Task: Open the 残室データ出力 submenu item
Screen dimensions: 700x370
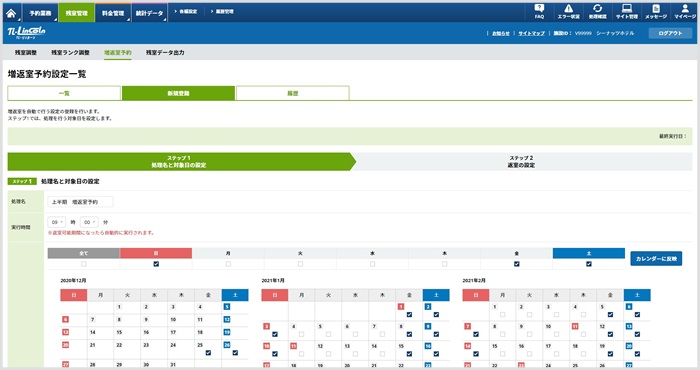Action: (x=165, y=52)
